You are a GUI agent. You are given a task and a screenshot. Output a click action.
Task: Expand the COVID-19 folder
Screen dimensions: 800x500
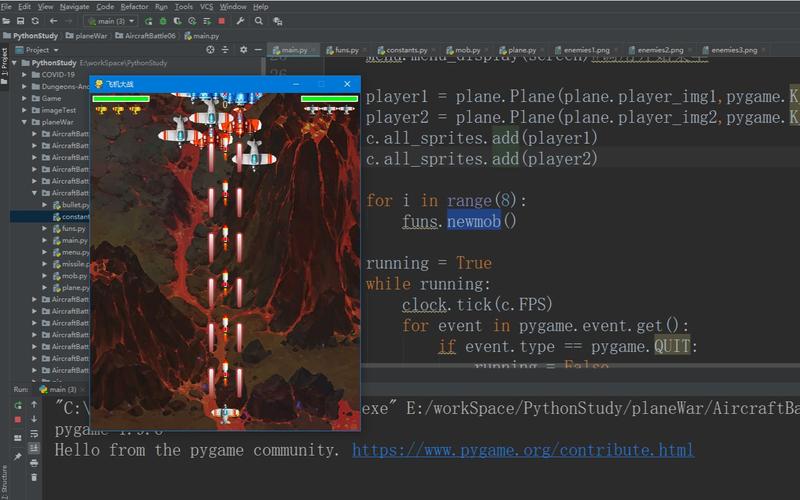24,74
